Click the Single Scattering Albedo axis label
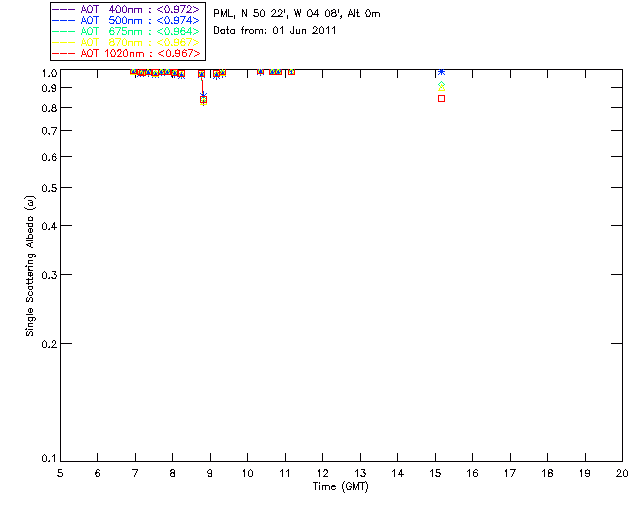Screen dimensions: 640x512 click(30, 266)
